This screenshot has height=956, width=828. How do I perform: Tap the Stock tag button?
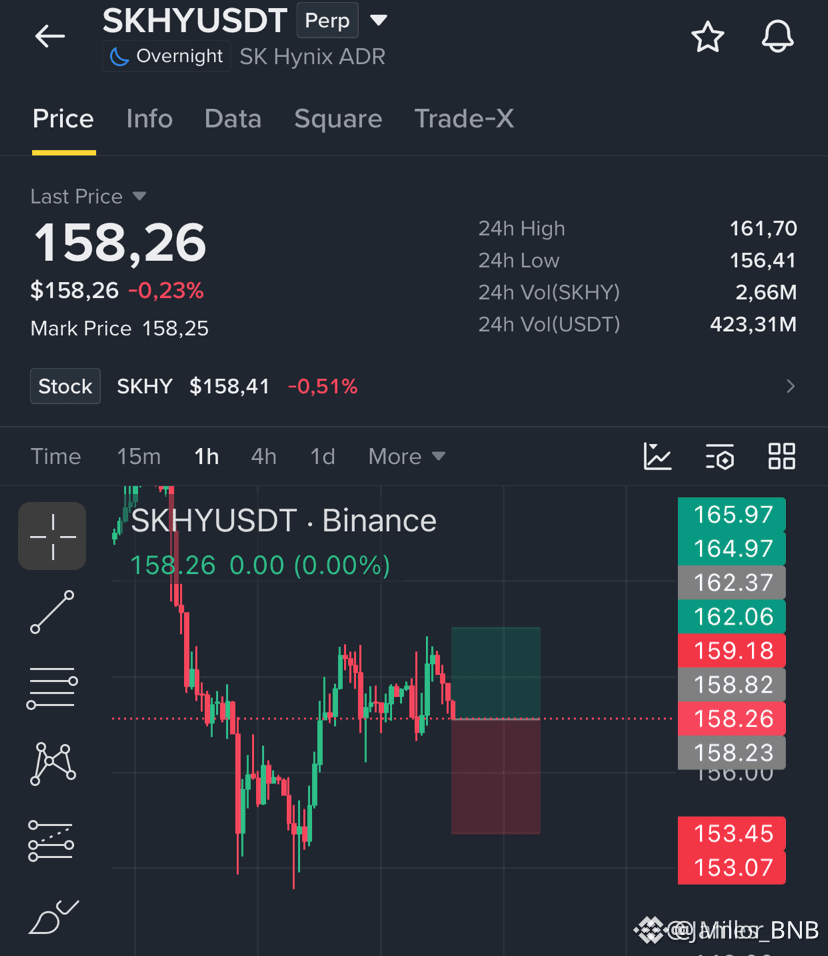65,386
